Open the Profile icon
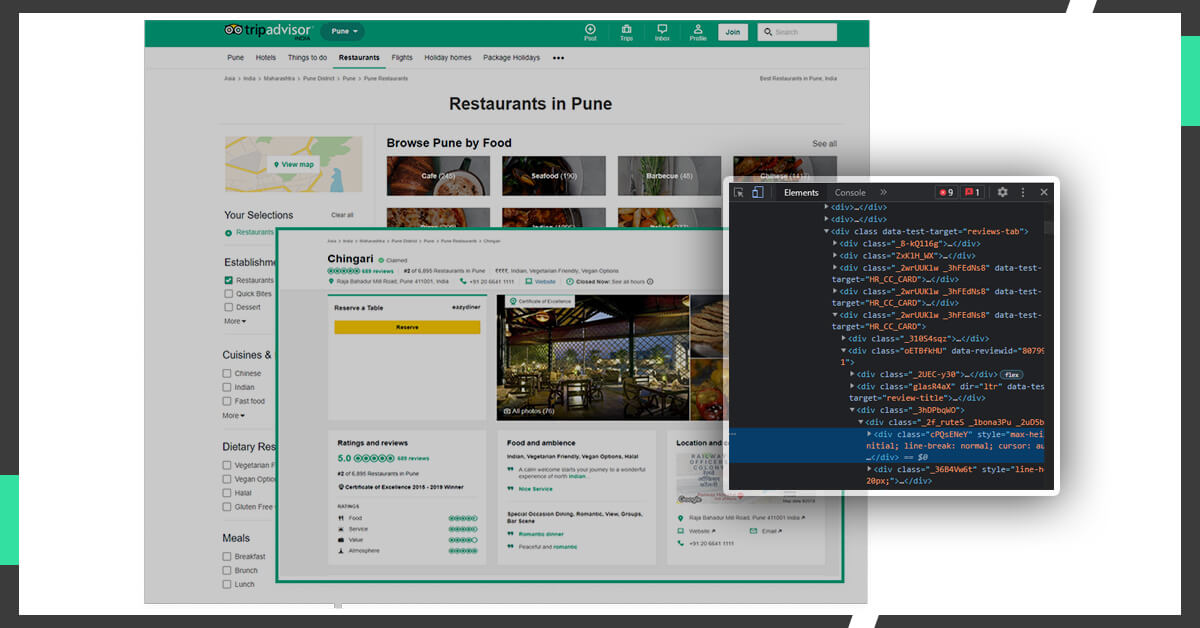This screenshot has width=1200, height=628. click(698, 31)
